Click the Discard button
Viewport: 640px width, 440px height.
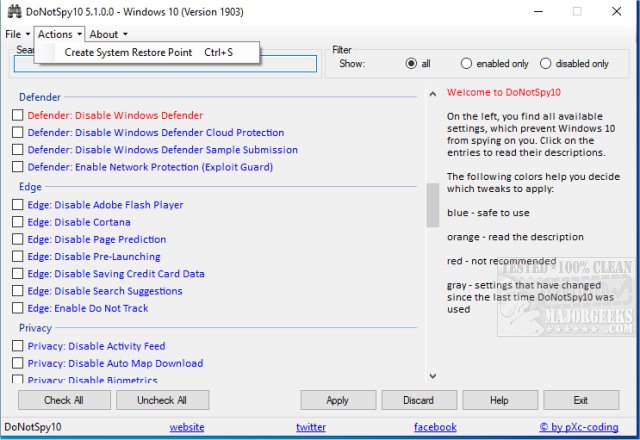[419, 400]
